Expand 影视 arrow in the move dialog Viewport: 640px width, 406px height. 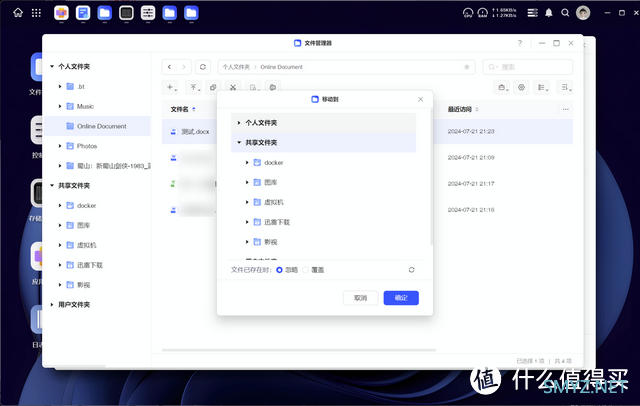pos(247,242)
